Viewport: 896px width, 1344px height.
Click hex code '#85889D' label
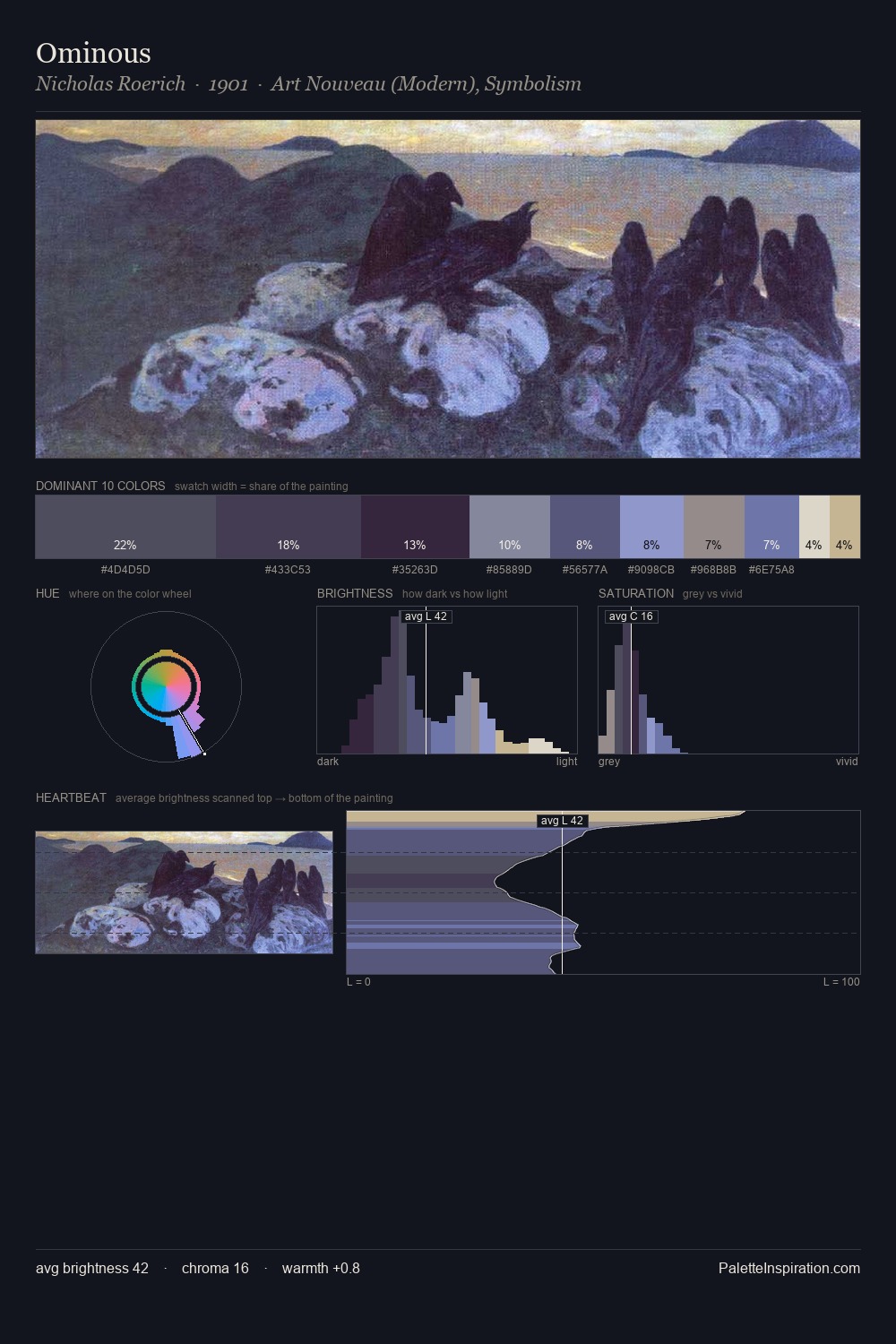pos(509,570)
